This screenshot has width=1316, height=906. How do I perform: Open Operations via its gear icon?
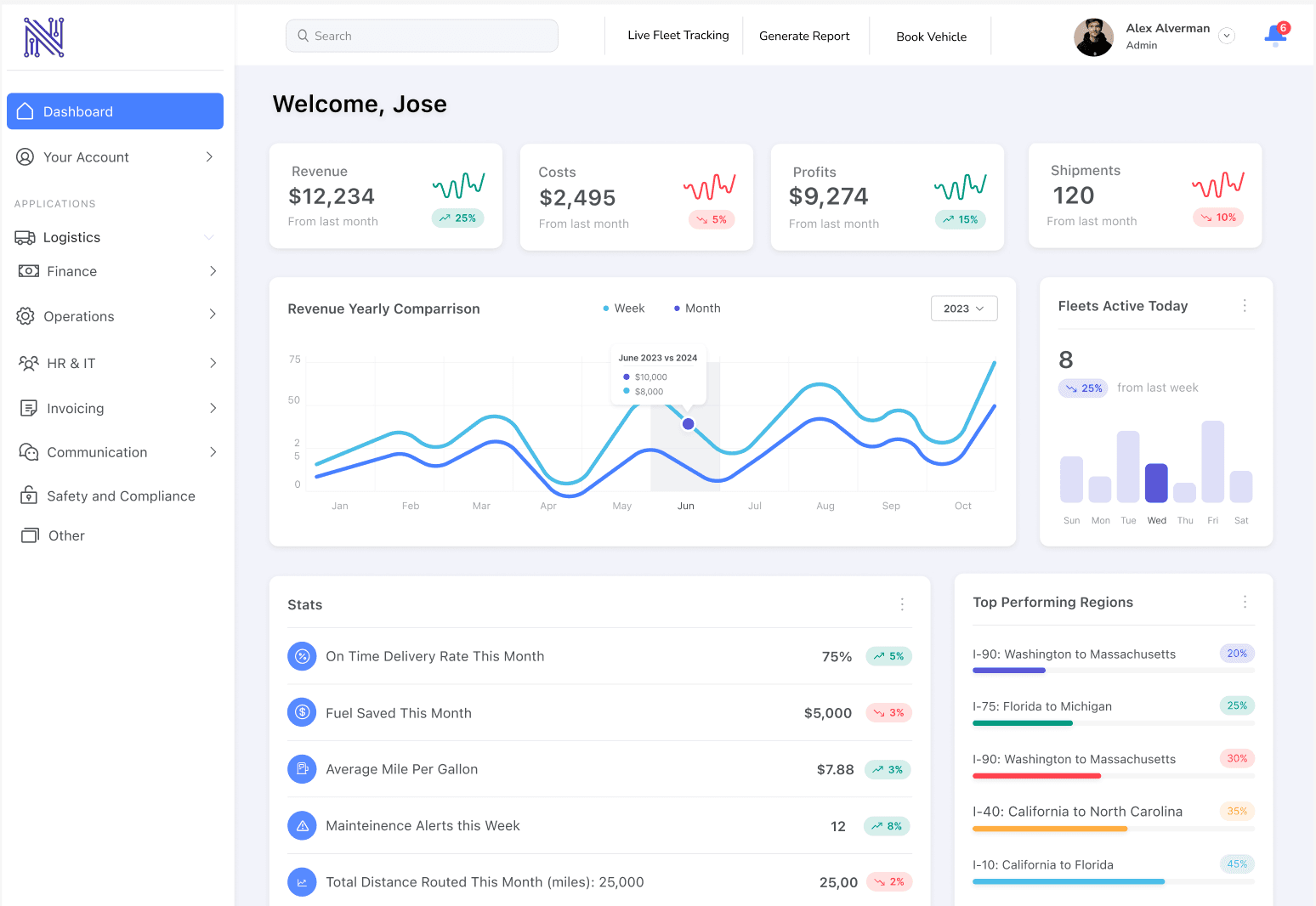tap(26, 315)
